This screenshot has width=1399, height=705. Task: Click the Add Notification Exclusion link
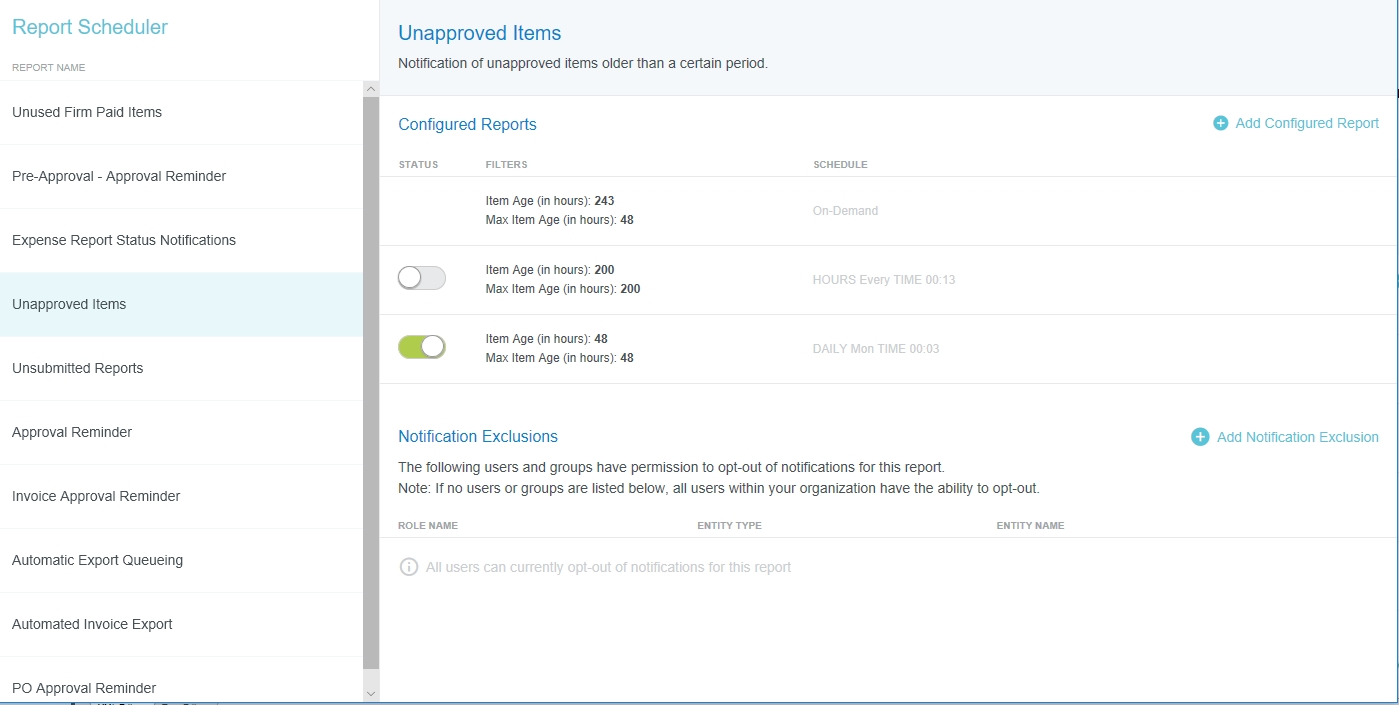tap(1297, 437)
